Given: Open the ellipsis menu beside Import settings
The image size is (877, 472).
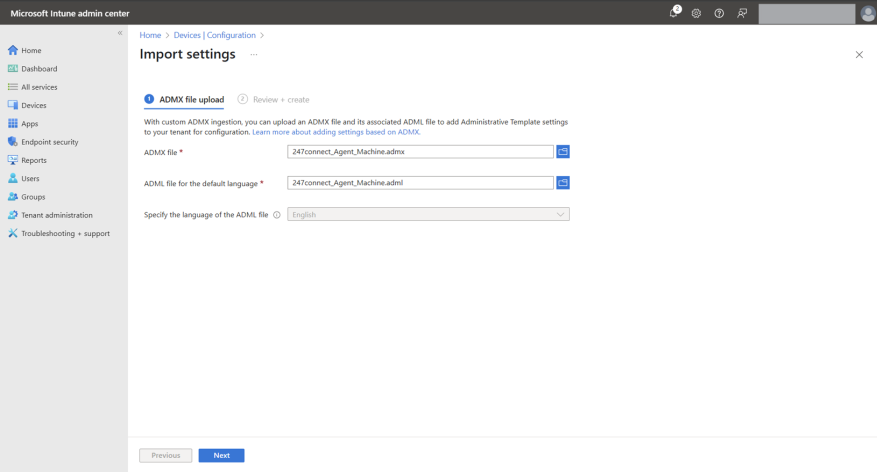Looking at the screenshot, I should coord(254,55).
